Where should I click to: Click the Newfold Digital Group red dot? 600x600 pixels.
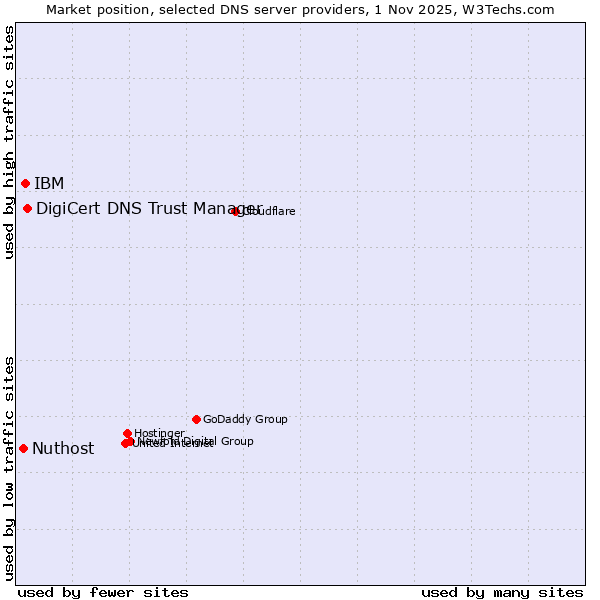tap(130, 441)
